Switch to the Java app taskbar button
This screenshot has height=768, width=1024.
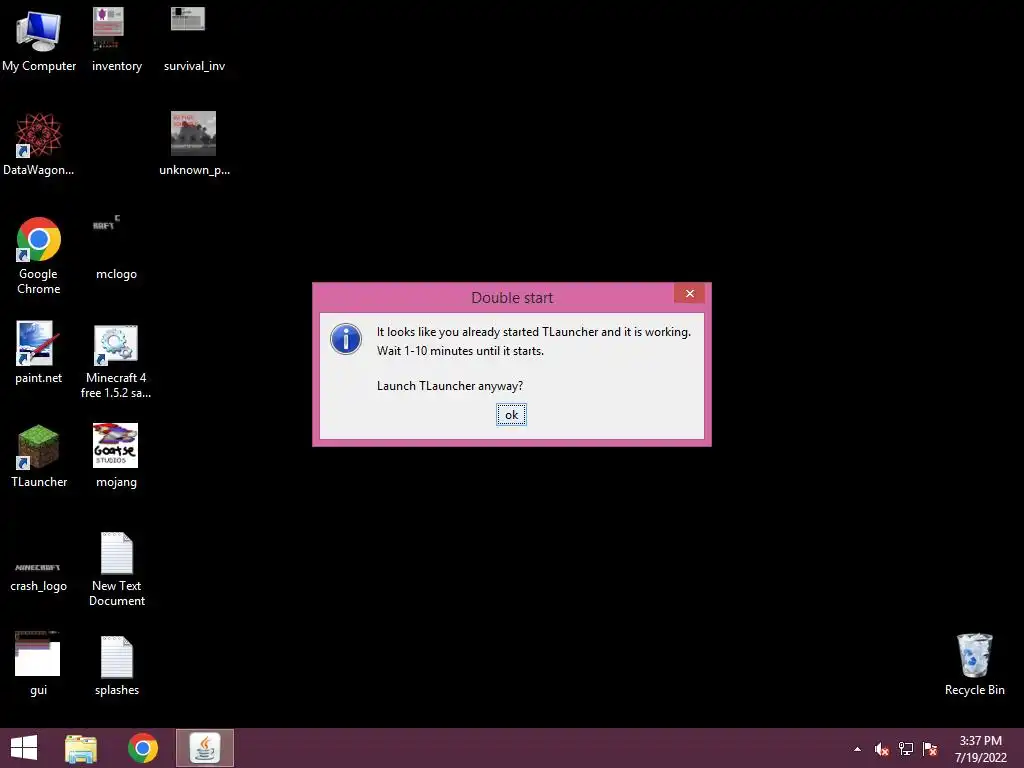(x=204, y=748)
